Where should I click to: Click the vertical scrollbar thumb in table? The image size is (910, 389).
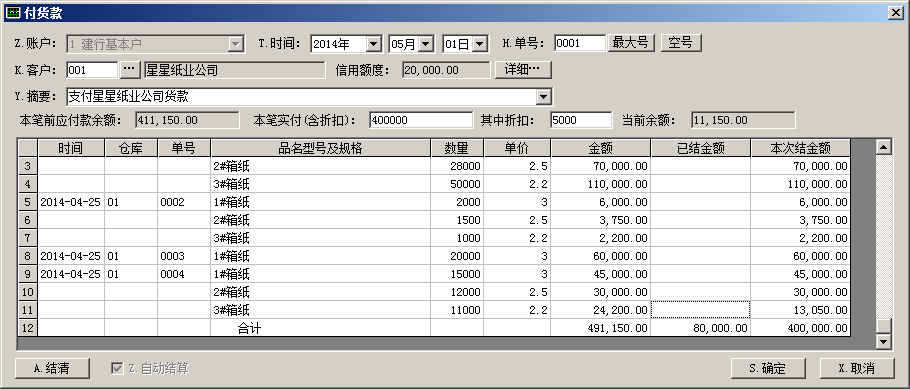click(883, 326)
